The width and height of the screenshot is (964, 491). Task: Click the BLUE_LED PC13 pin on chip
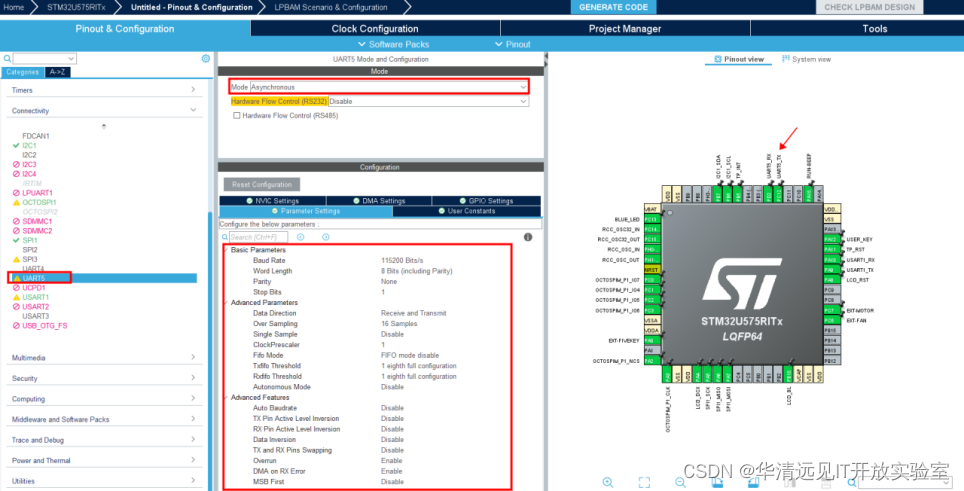coord(651,219)
